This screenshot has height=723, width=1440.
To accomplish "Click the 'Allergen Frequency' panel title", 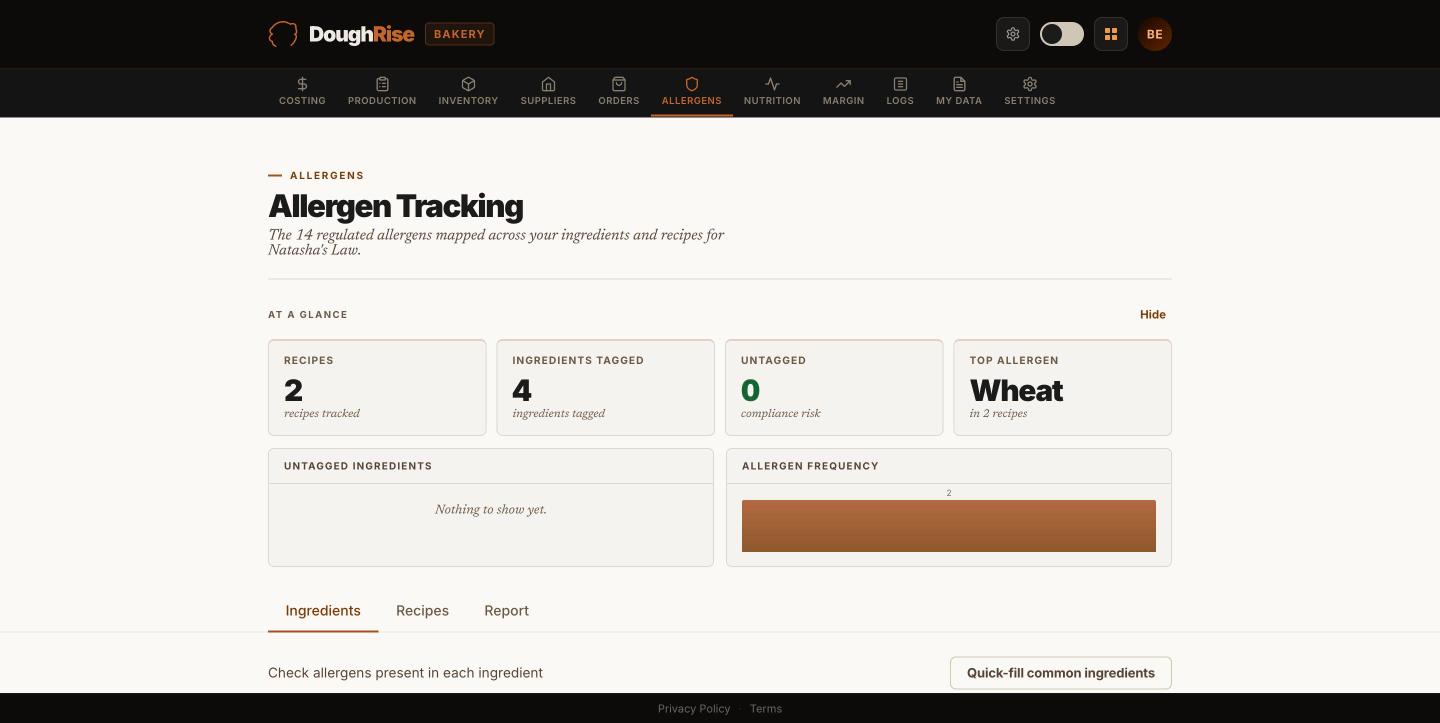I will [810, 466].
